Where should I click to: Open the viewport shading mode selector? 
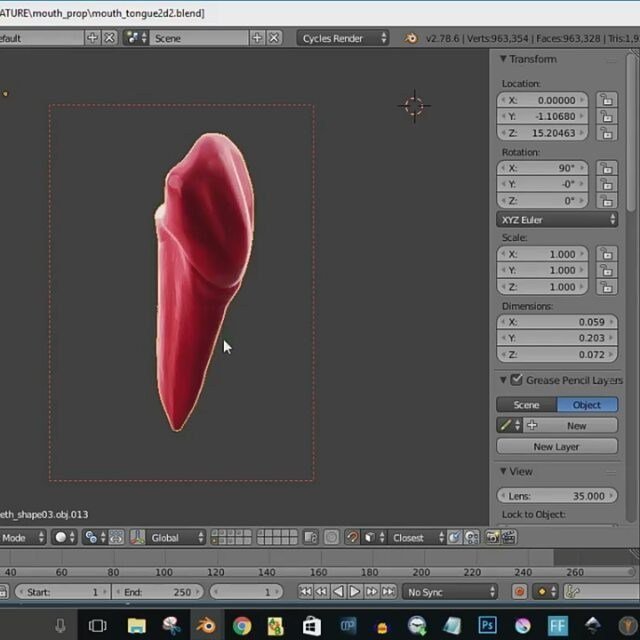[x=64, y=537]
